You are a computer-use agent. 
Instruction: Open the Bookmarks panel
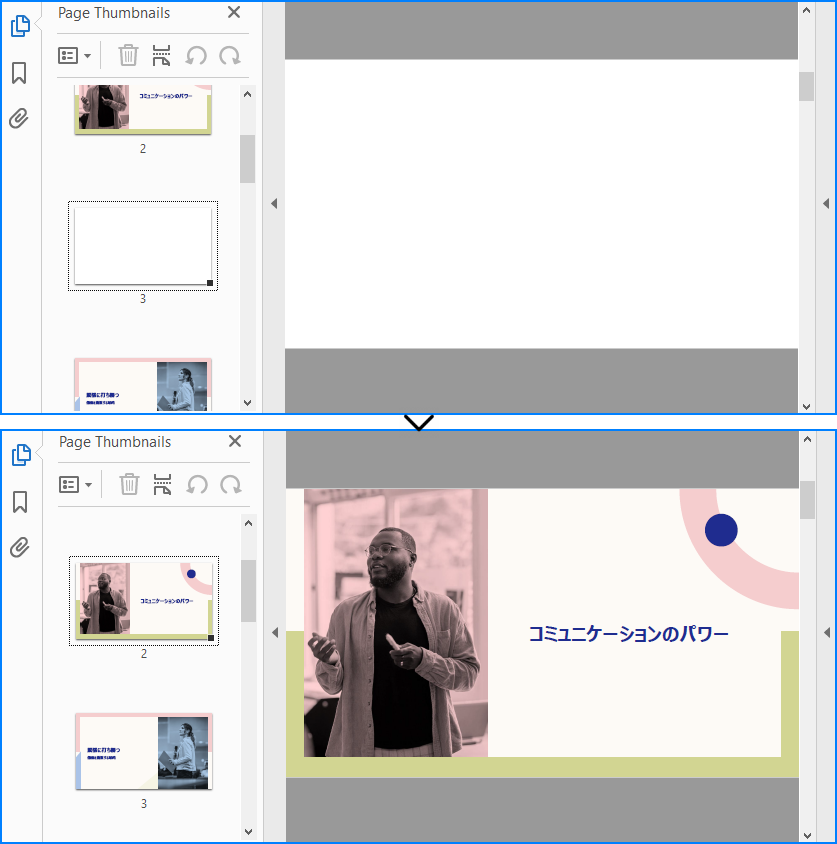point(19,72)
